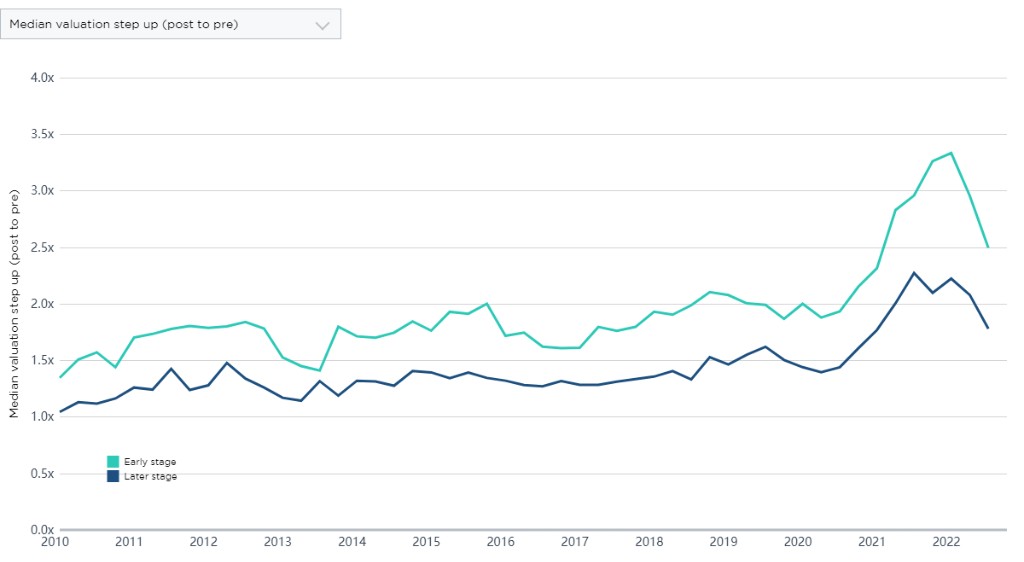Click the dropdown chevron arrow

(x=322, y=26)
